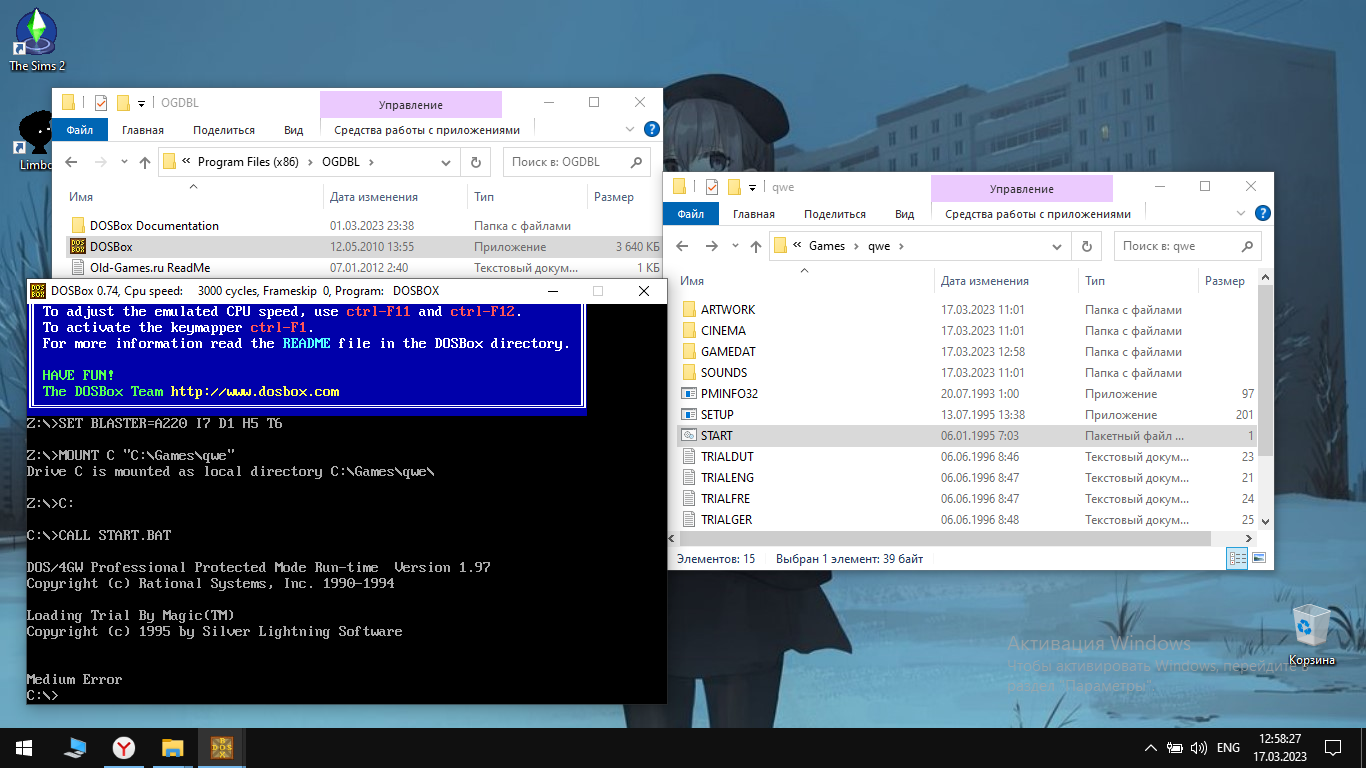Expand the ribbon in the qwe window
Image resolution: width=1366 pixels, height=768 pixels.
pos(1240,213)
